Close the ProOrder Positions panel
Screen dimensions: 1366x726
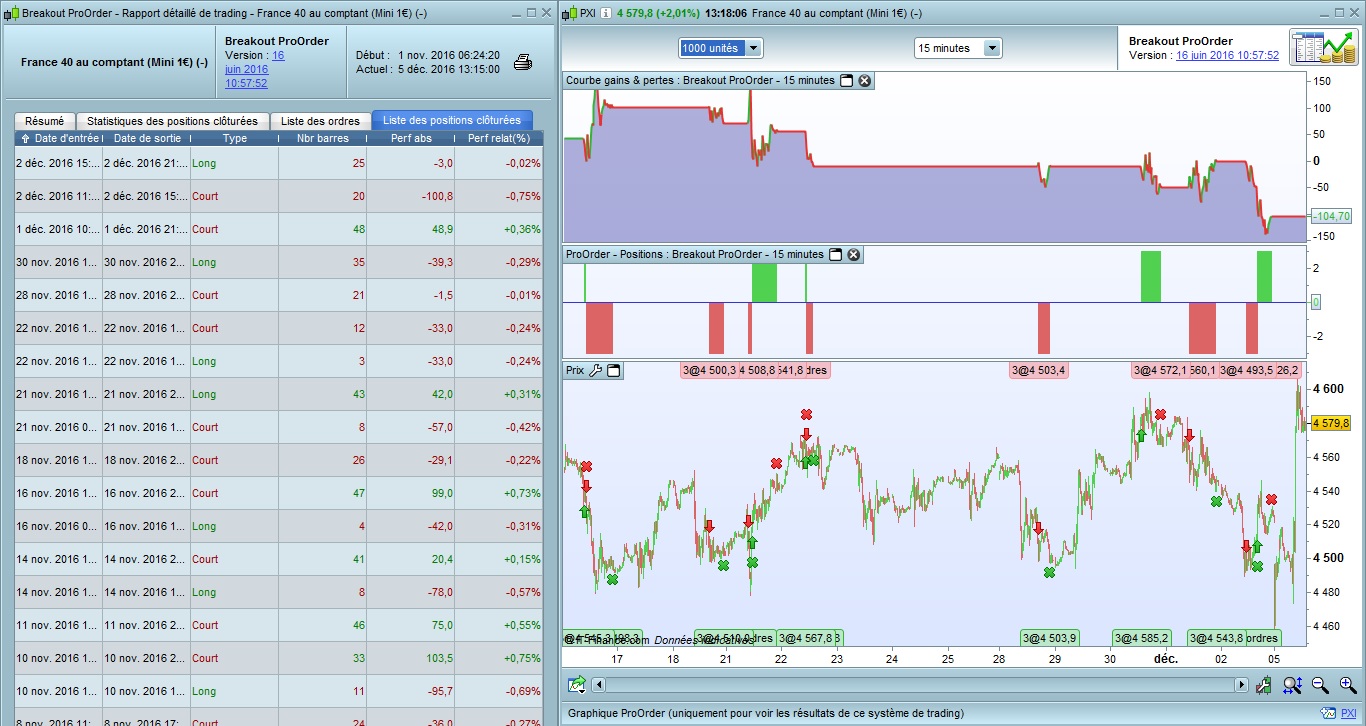854,255
